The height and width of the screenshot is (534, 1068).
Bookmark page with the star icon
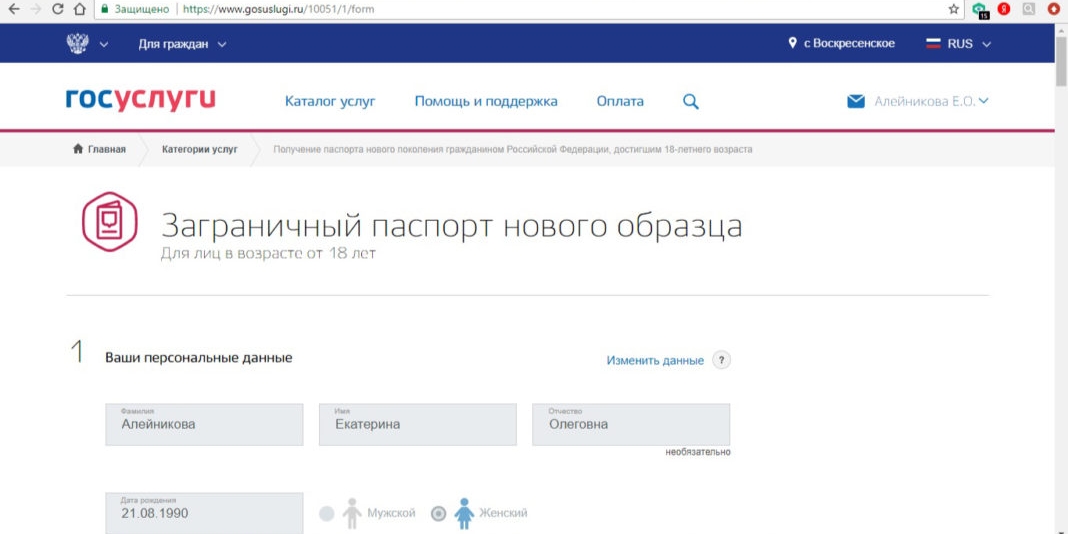(x=953, y=9)
